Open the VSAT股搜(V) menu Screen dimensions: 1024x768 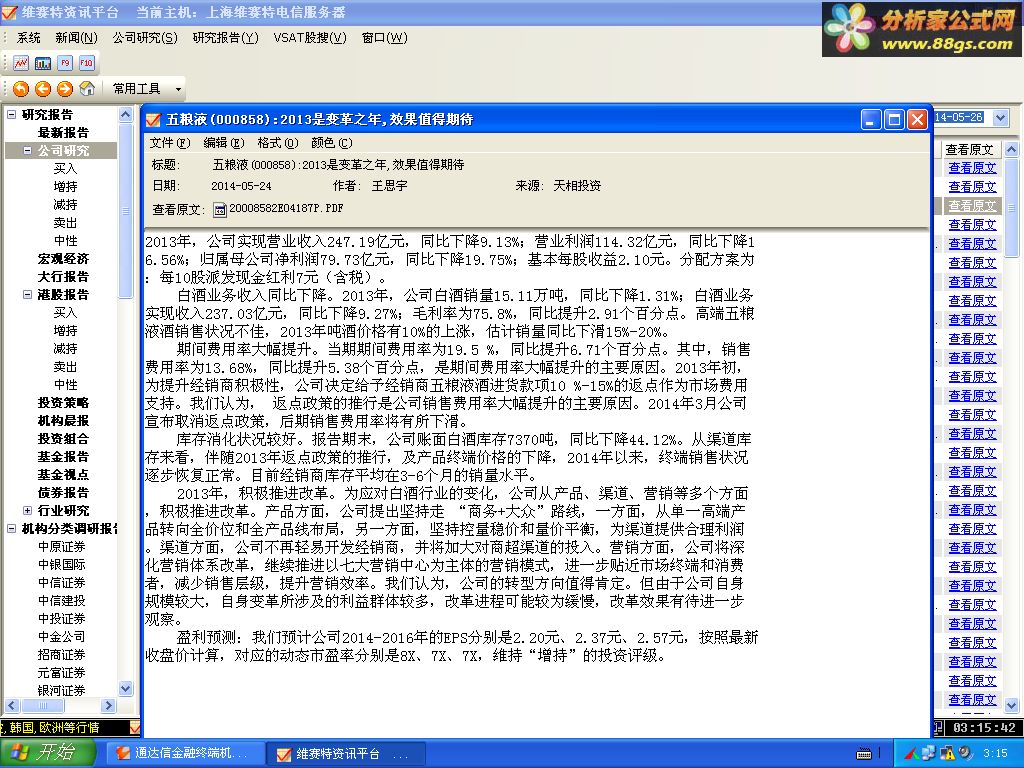coord(310,38)
